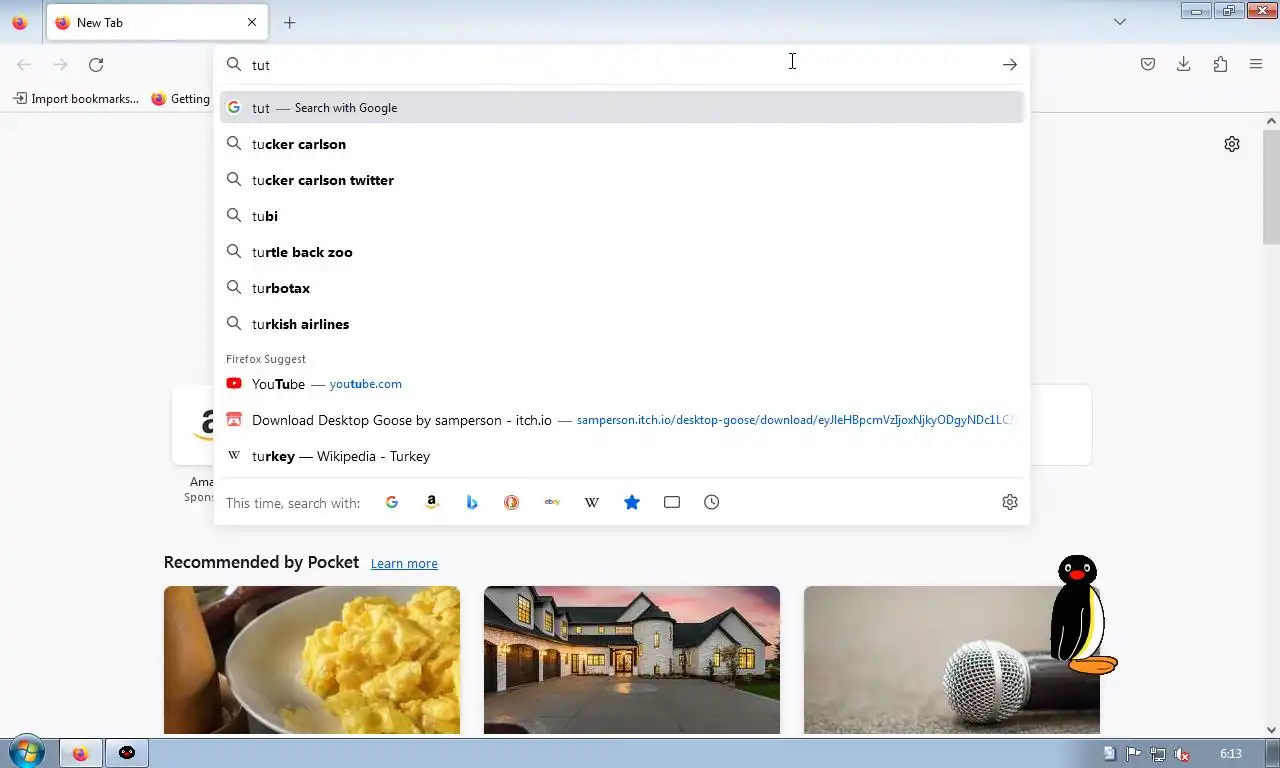Open a new tab with plus button
Viewport: 1280px width, 768px height.
289,22
